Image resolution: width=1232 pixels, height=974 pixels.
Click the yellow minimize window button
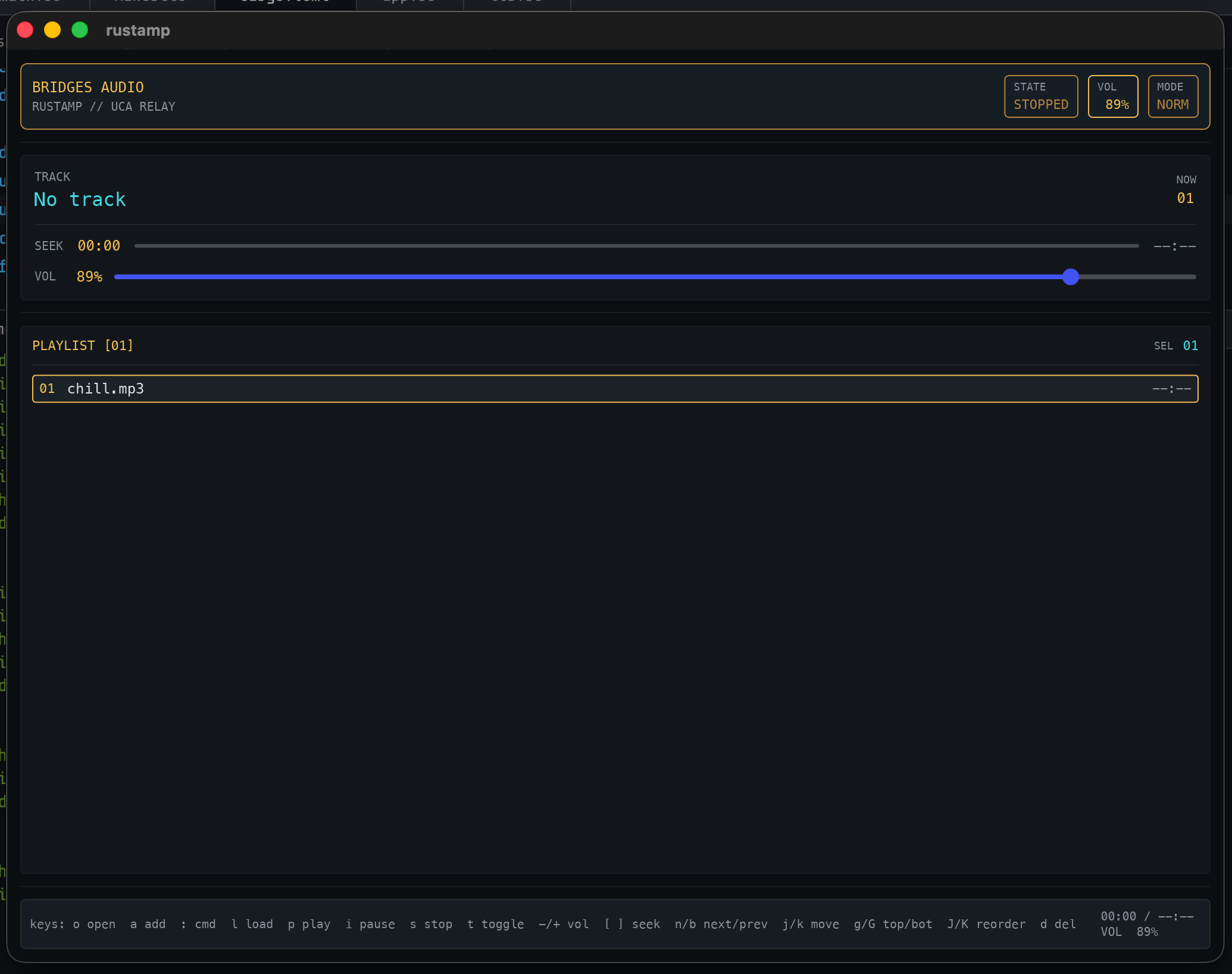tap(52, 30)
